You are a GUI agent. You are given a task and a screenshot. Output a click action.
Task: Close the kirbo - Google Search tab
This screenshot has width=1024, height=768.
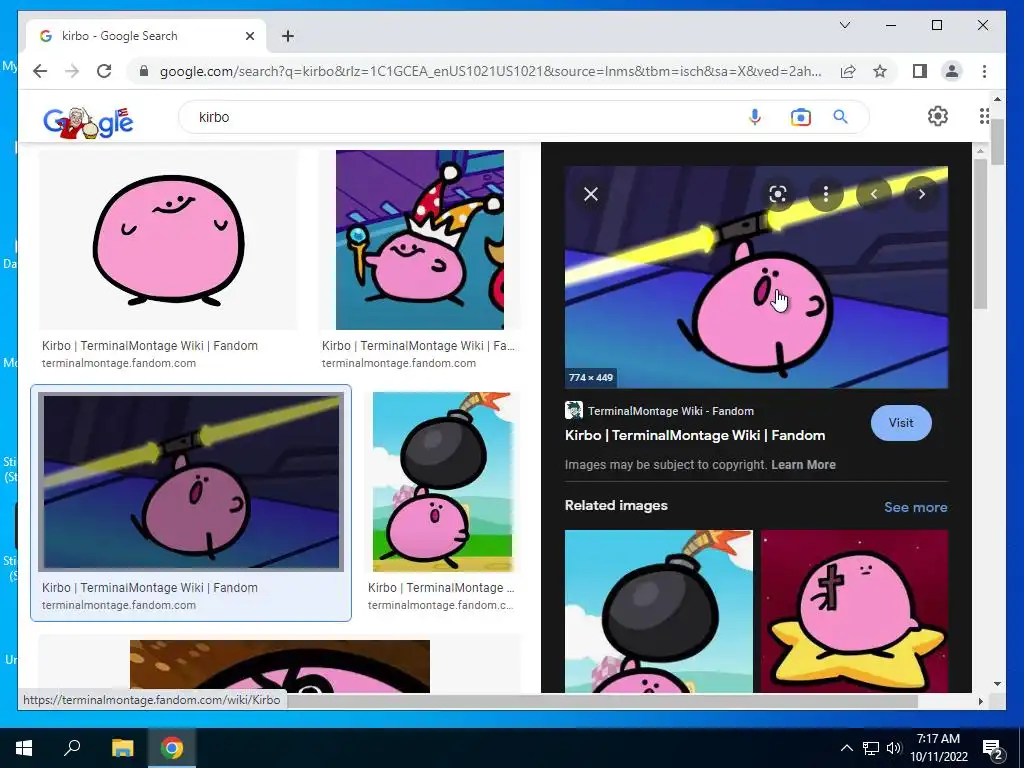[249, 36]
